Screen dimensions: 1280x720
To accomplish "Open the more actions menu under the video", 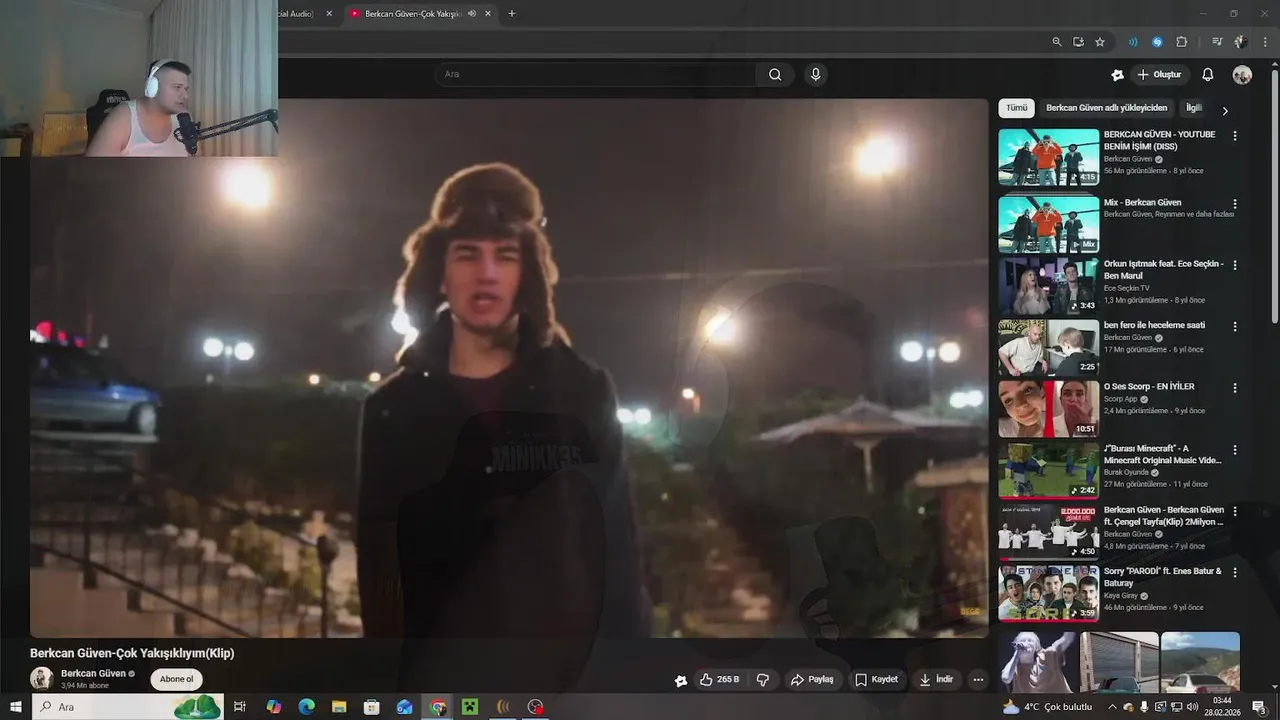I will 978,679.
